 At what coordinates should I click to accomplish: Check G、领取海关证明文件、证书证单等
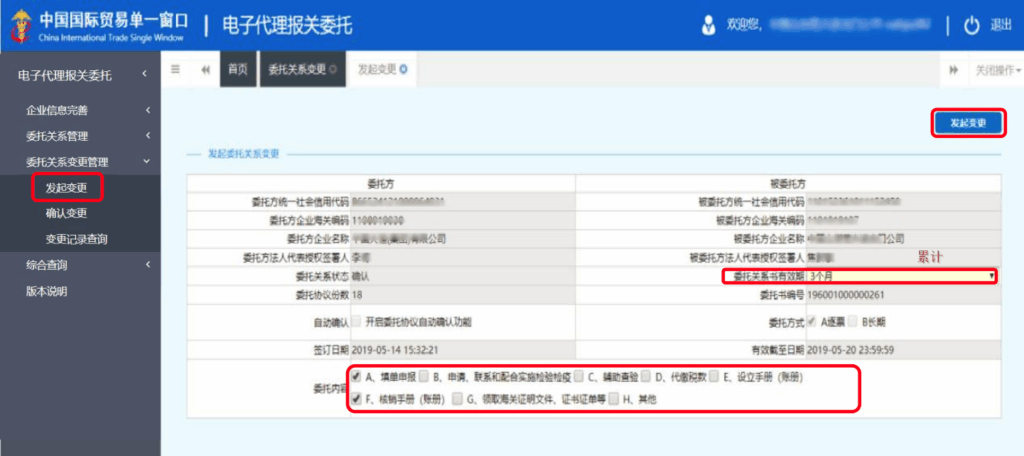click(x=457, y=398)
